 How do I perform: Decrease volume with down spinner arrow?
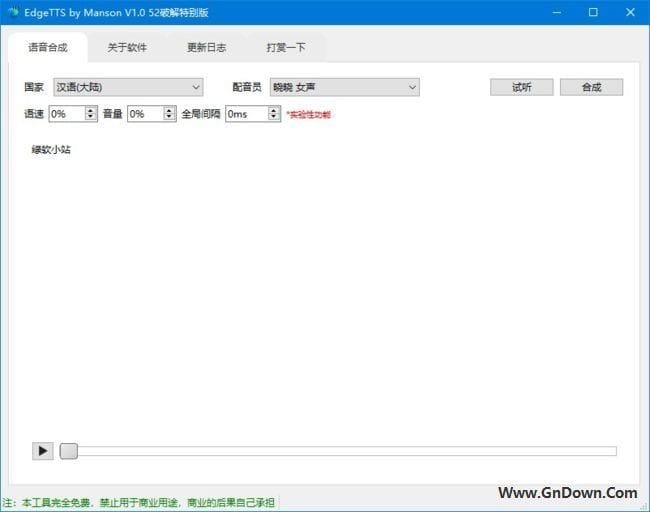[x=170, y=118]
